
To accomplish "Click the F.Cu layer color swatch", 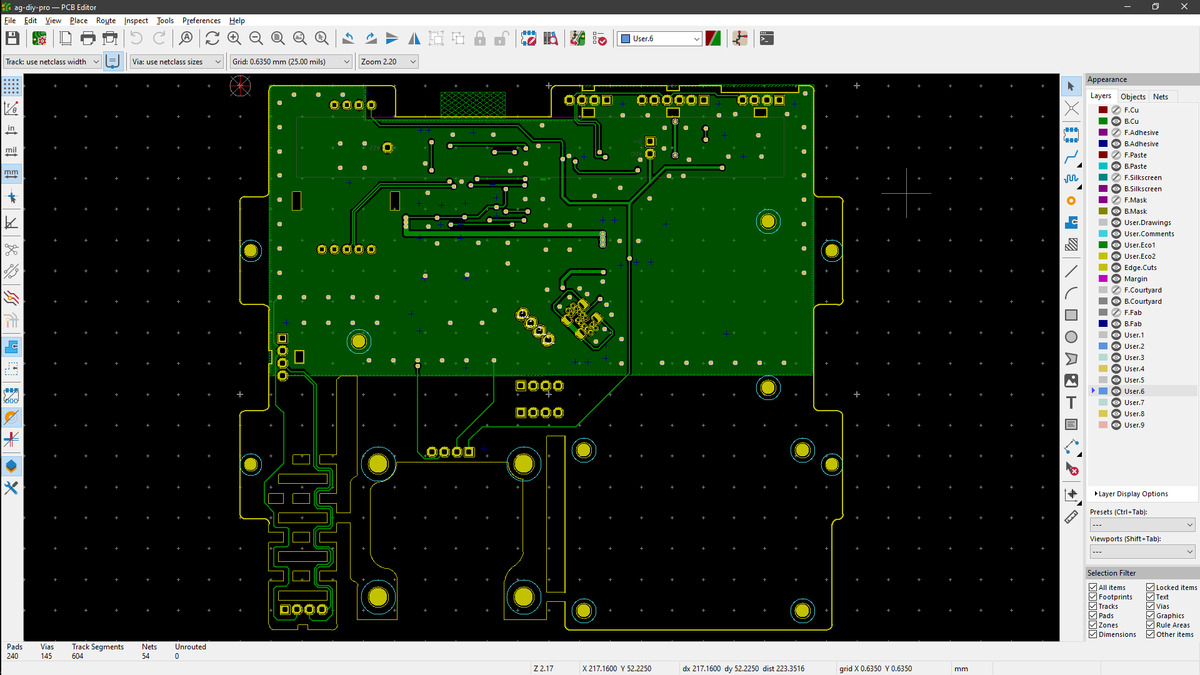I will (1103, 110).
